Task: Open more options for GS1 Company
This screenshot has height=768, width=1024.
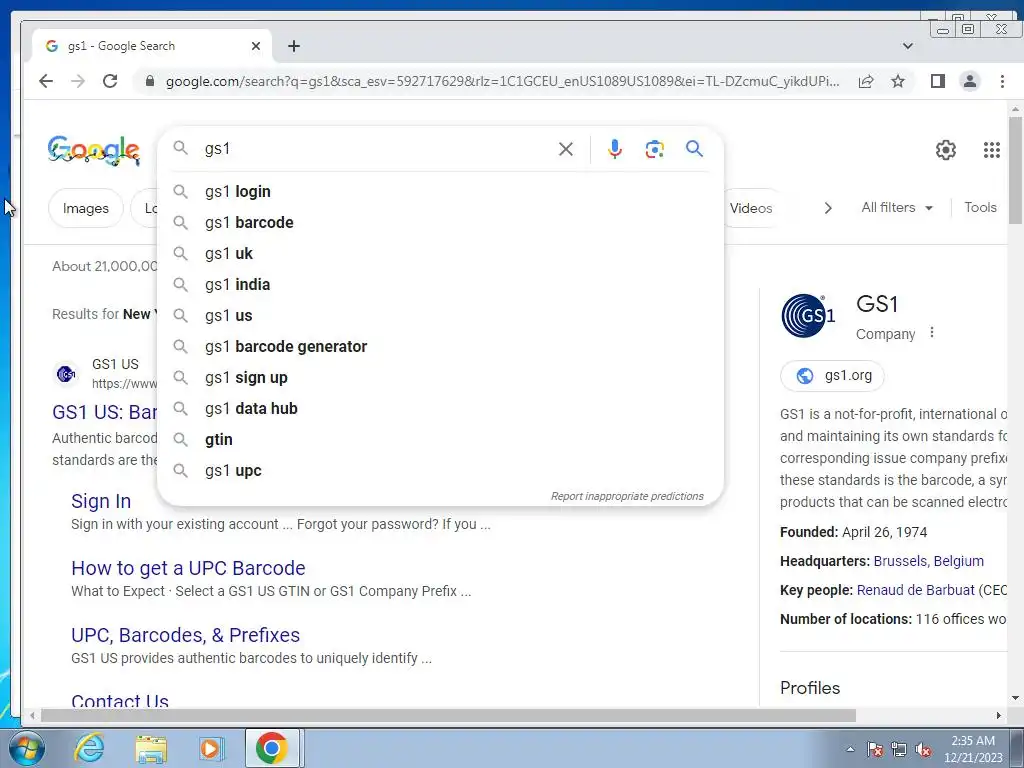Action: point(932,332)
